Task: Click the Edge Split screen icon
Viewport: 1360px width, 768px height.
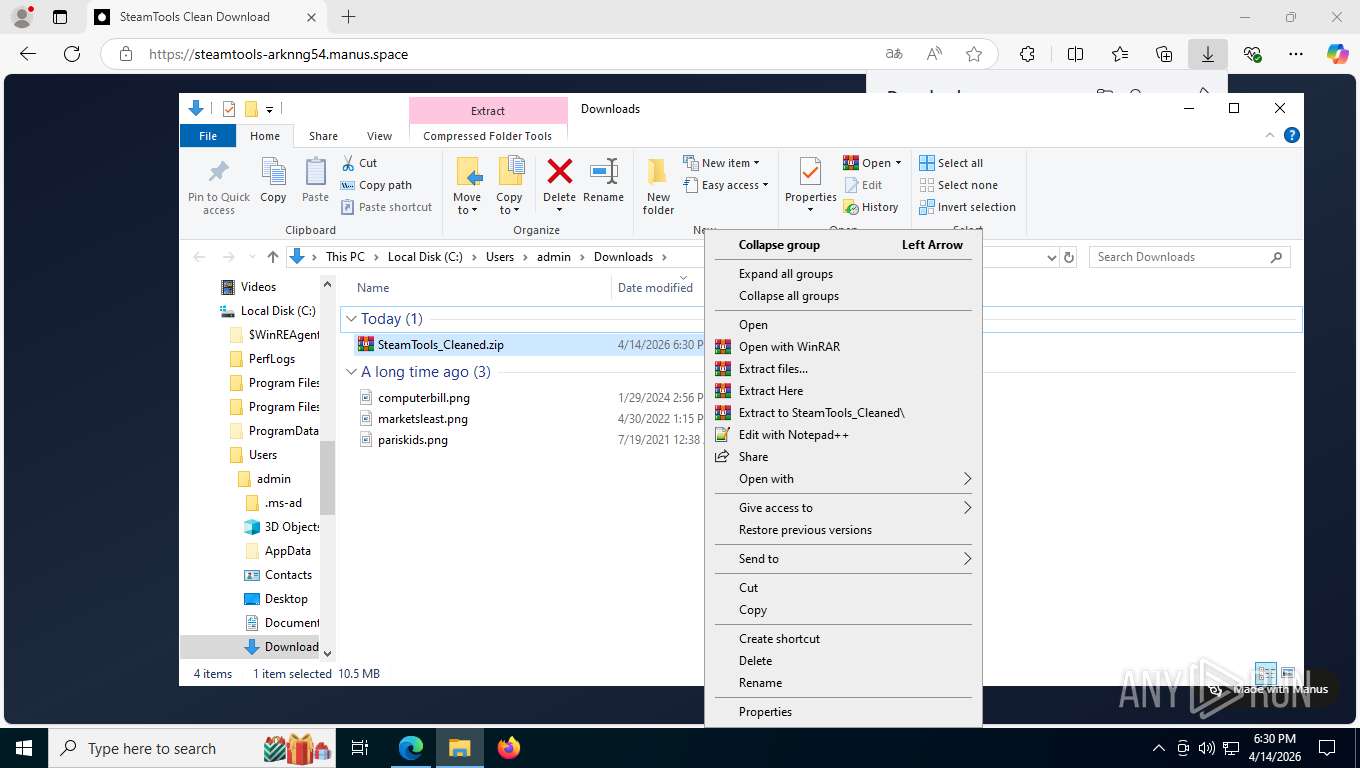Action: pyautogui.click(x=1075, y=54)
